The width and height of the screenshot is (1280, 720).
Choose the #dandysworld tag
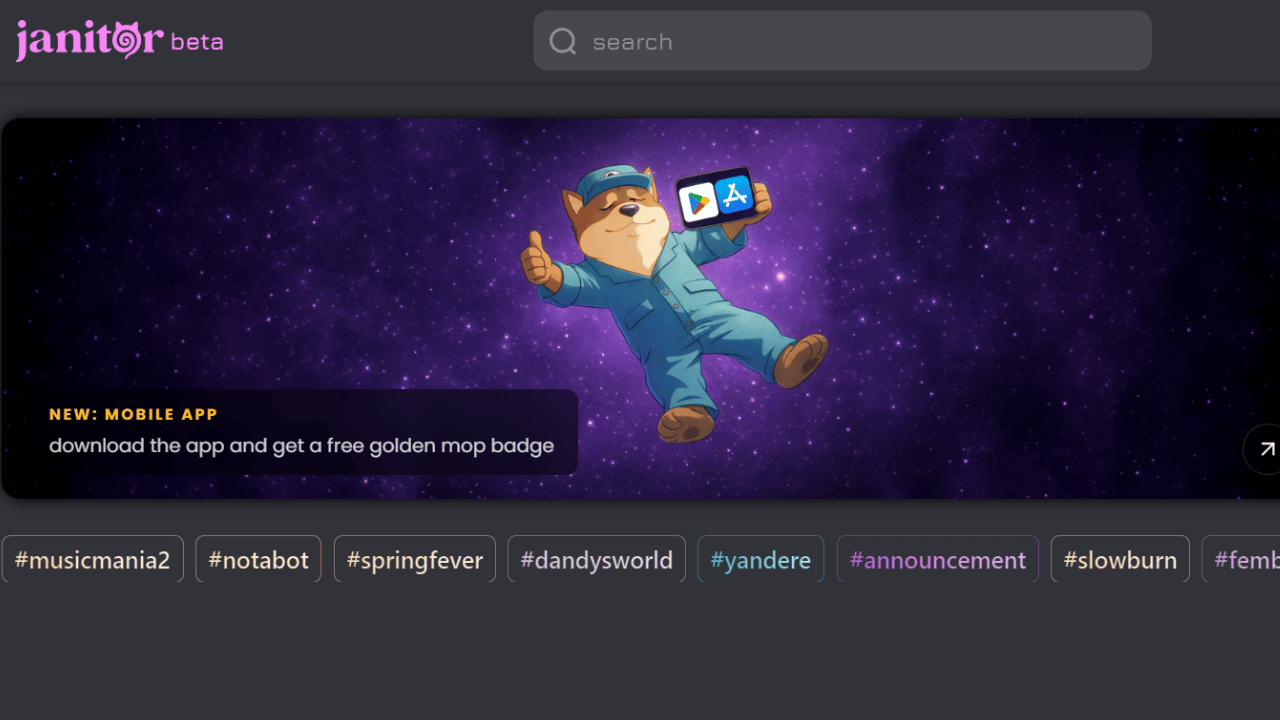click(597, 559)
